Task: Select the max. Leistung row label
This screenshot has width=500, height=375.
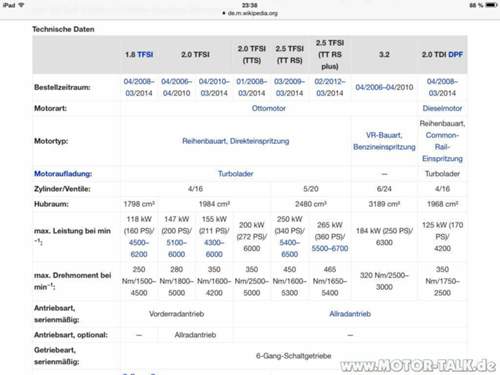Action: click(72, 237)
